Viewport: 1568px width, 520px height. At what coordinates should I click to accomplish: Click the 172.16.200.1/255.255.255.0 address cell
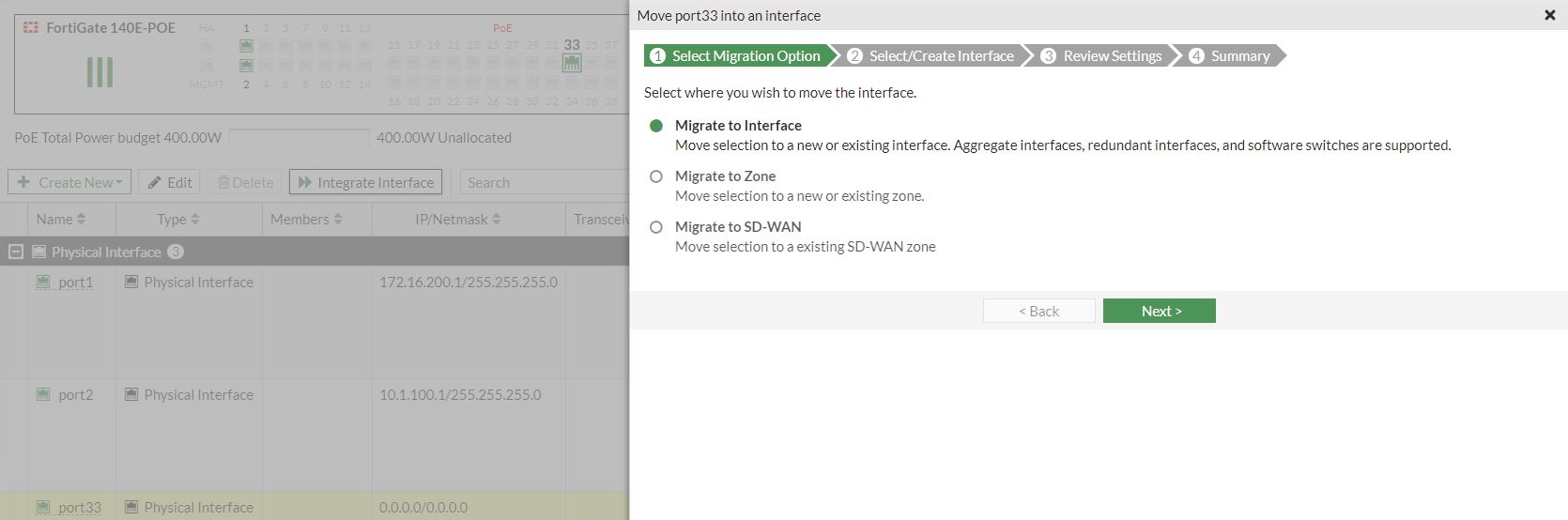point(469,282)
